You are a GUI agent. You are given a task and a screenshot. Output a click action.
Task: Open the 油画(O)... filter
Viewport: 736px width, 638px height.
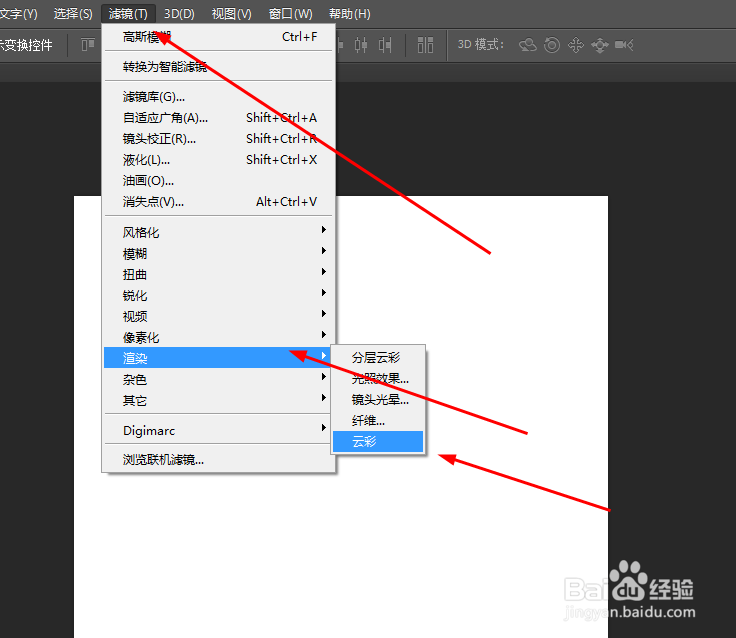click(218, 181)
